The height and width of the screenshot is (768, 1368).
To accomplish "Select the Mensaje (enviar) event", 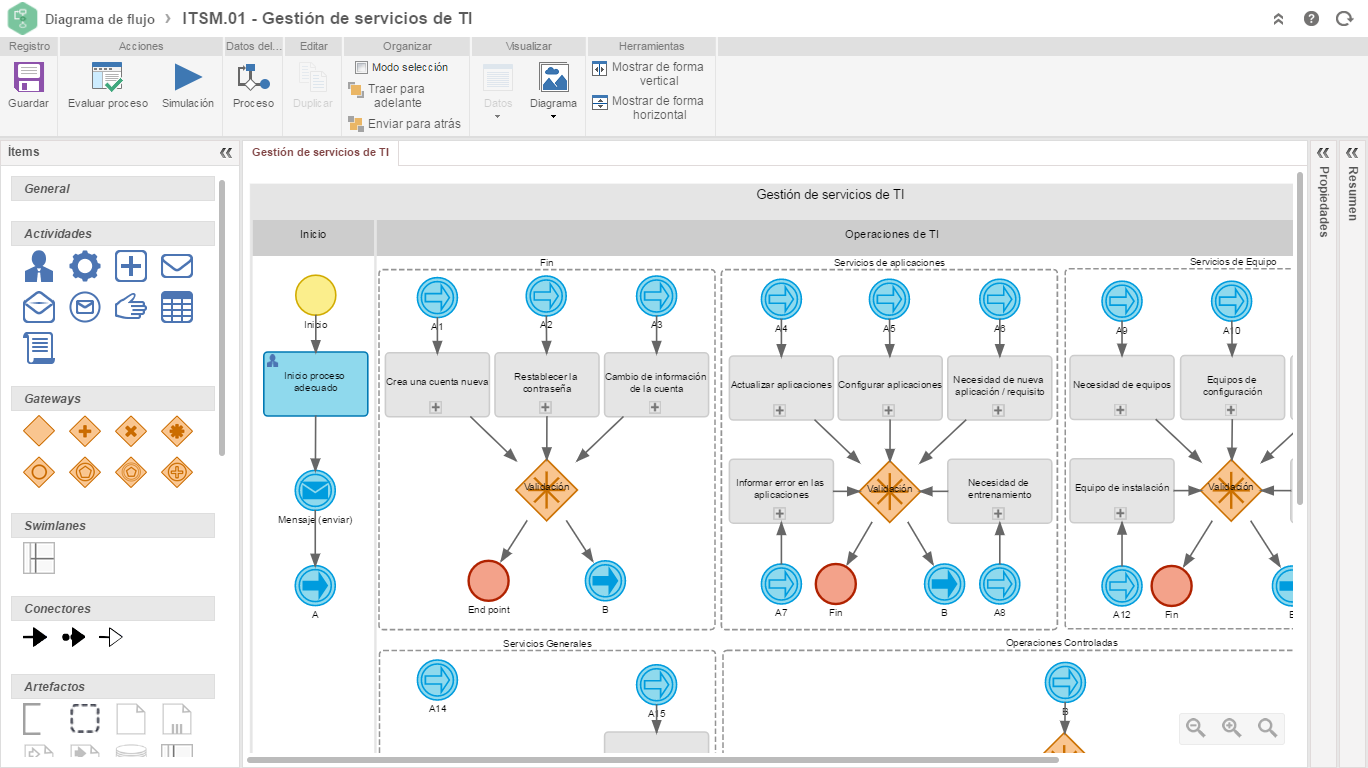I will 316,491.
